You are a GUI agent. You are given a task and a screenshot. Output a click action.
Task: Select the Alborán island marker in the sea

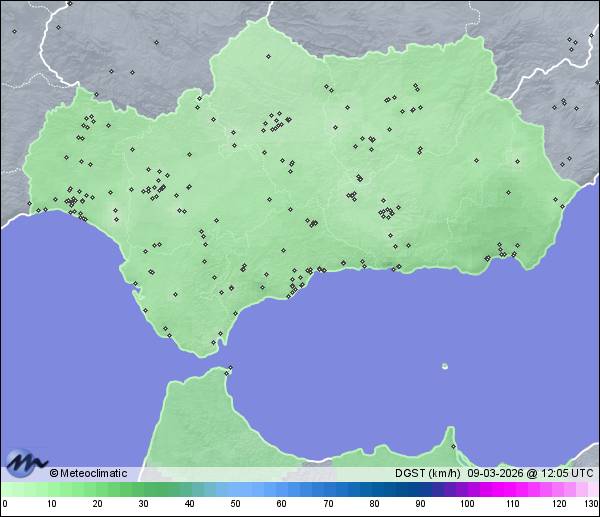tap(445, 366)
